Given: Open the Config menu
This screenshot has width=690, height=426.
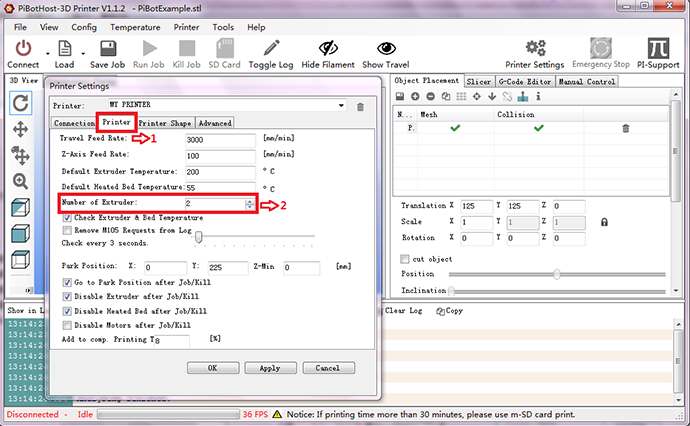Looking at the screenshot, I should (x=84, y=27).
